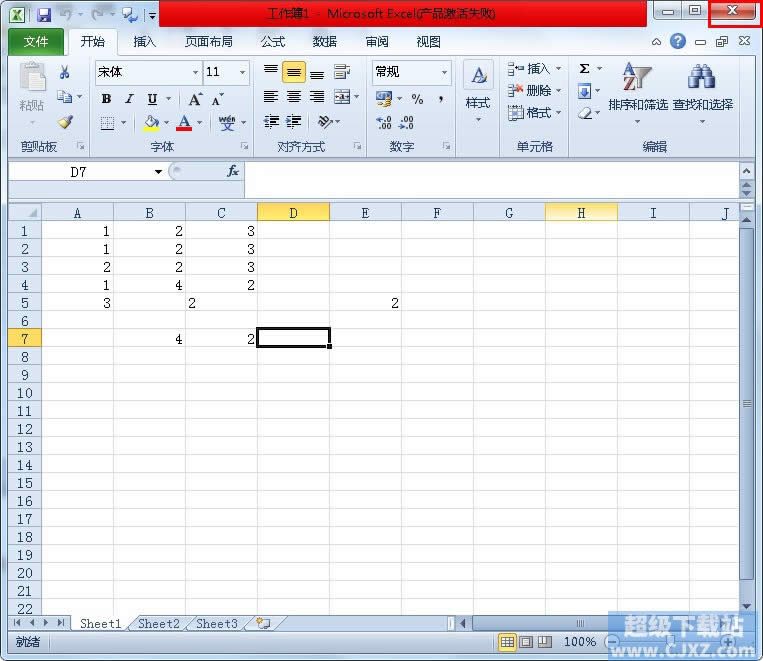Open the font name 宋体 dropdown
The image size is (763, 661).
(x=195, y=72)
